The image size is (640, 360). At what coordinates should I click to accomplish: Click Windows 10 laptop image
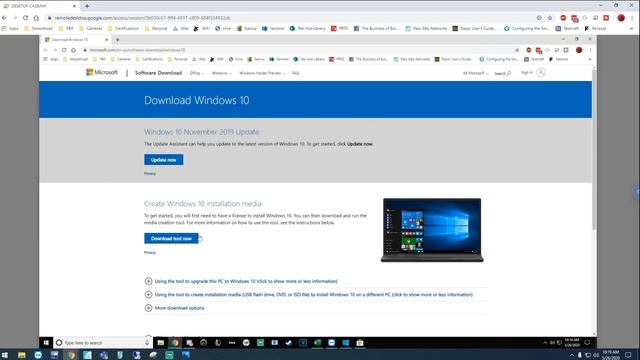coord(432,230)
